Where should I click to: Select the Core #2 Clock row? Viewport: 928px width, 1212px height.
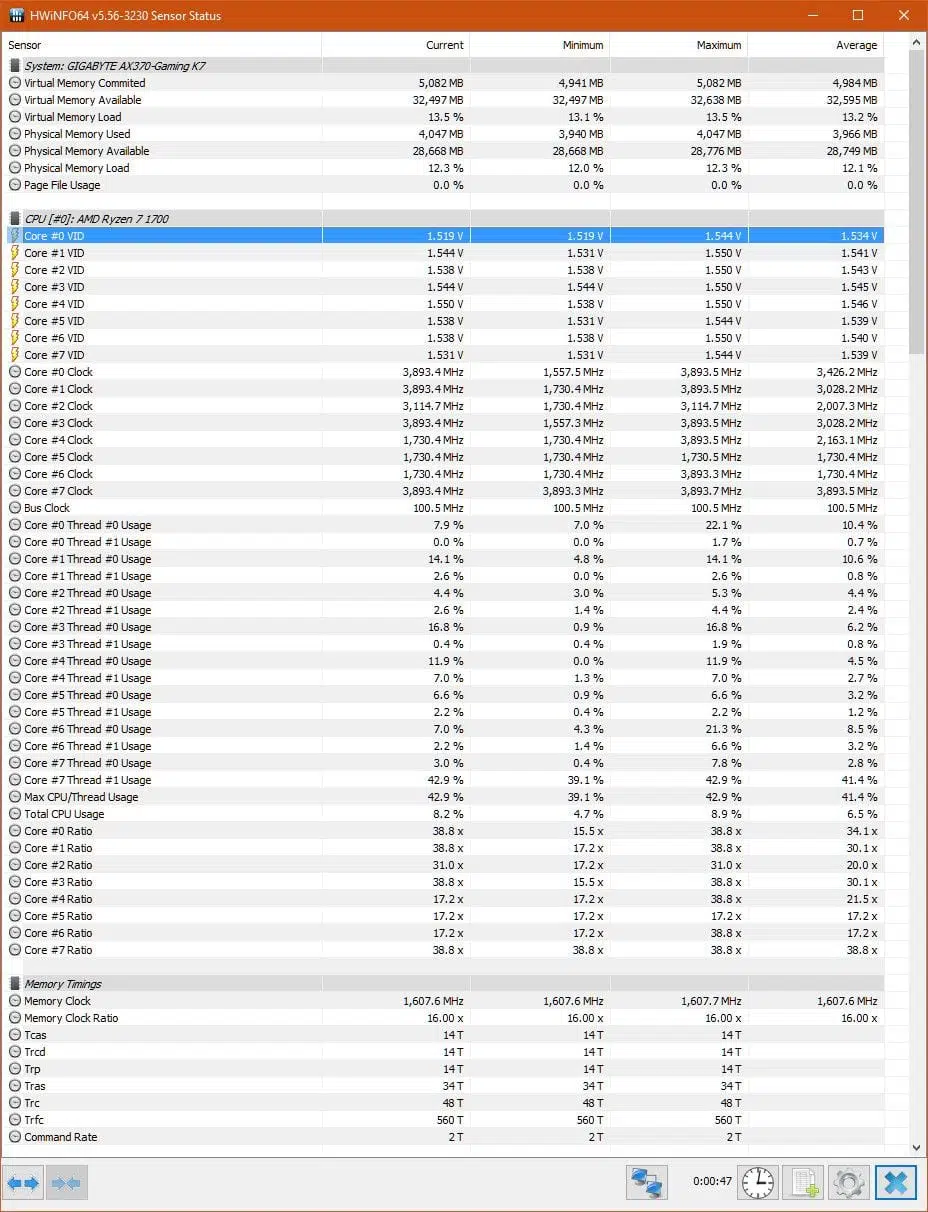tap(444, 406)
